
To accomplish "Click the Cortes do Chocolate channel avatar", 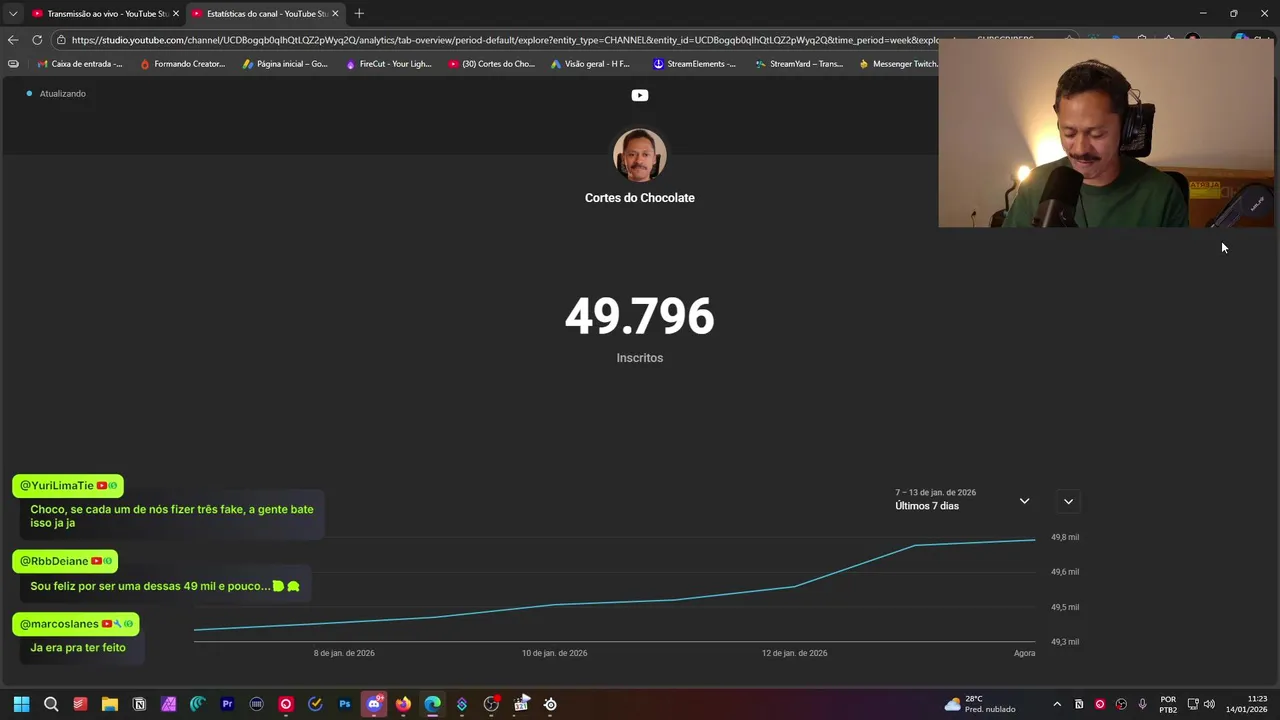I will tap(639, 155).
